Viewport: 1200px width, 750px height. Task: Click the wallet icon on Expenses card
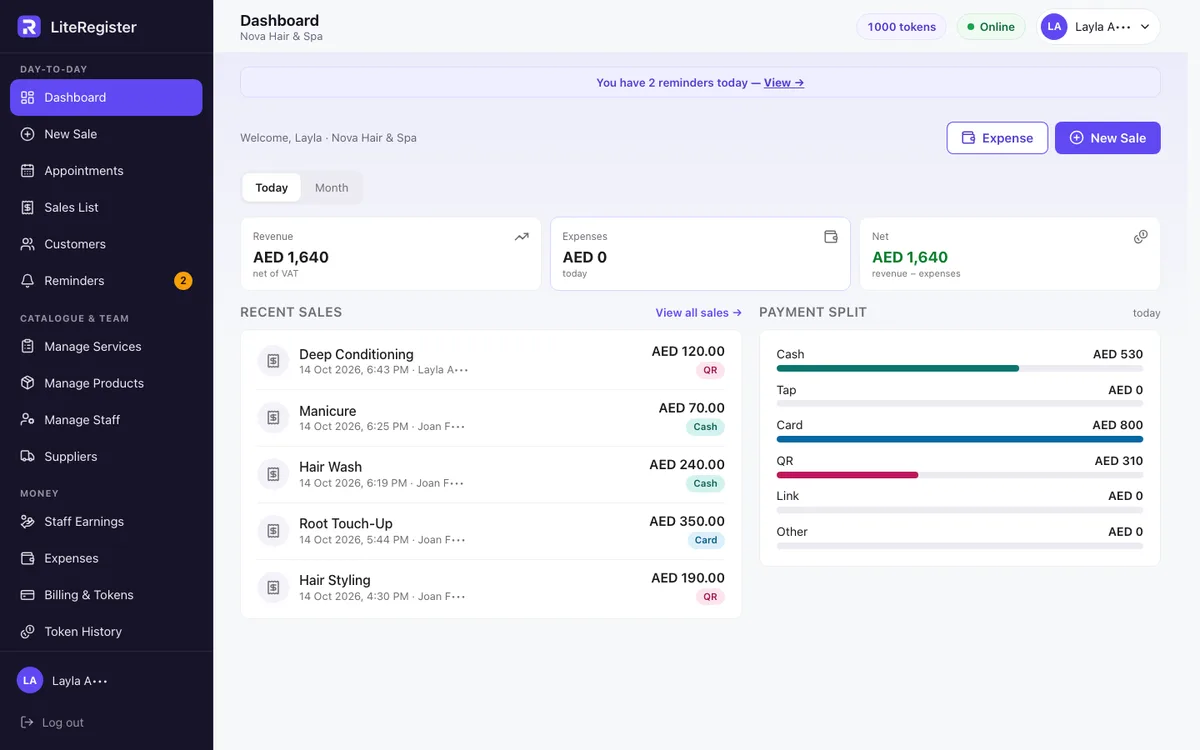[x=830, y=237]
